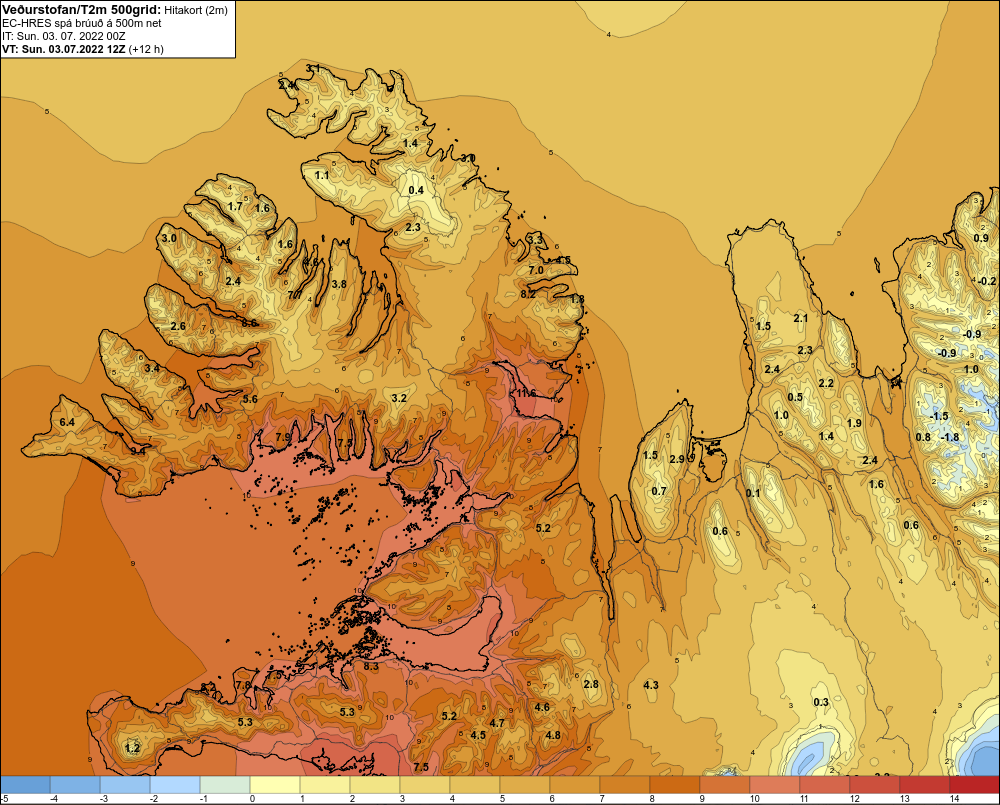1000x805 pixels.
Task: Click the 4.7 temperature value
Action: [497, 723]
